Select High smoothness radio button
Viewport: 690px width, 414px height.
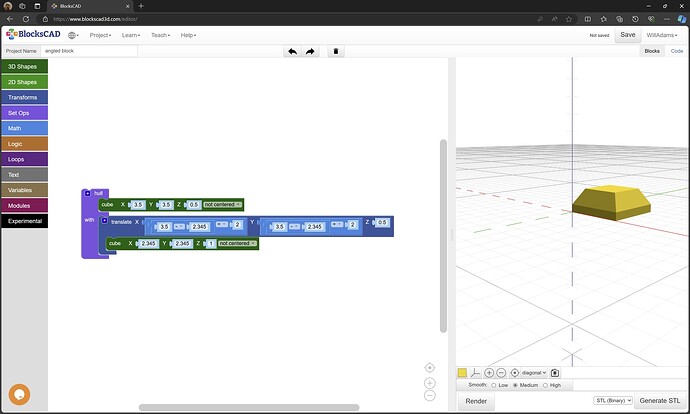click(545, 385)
